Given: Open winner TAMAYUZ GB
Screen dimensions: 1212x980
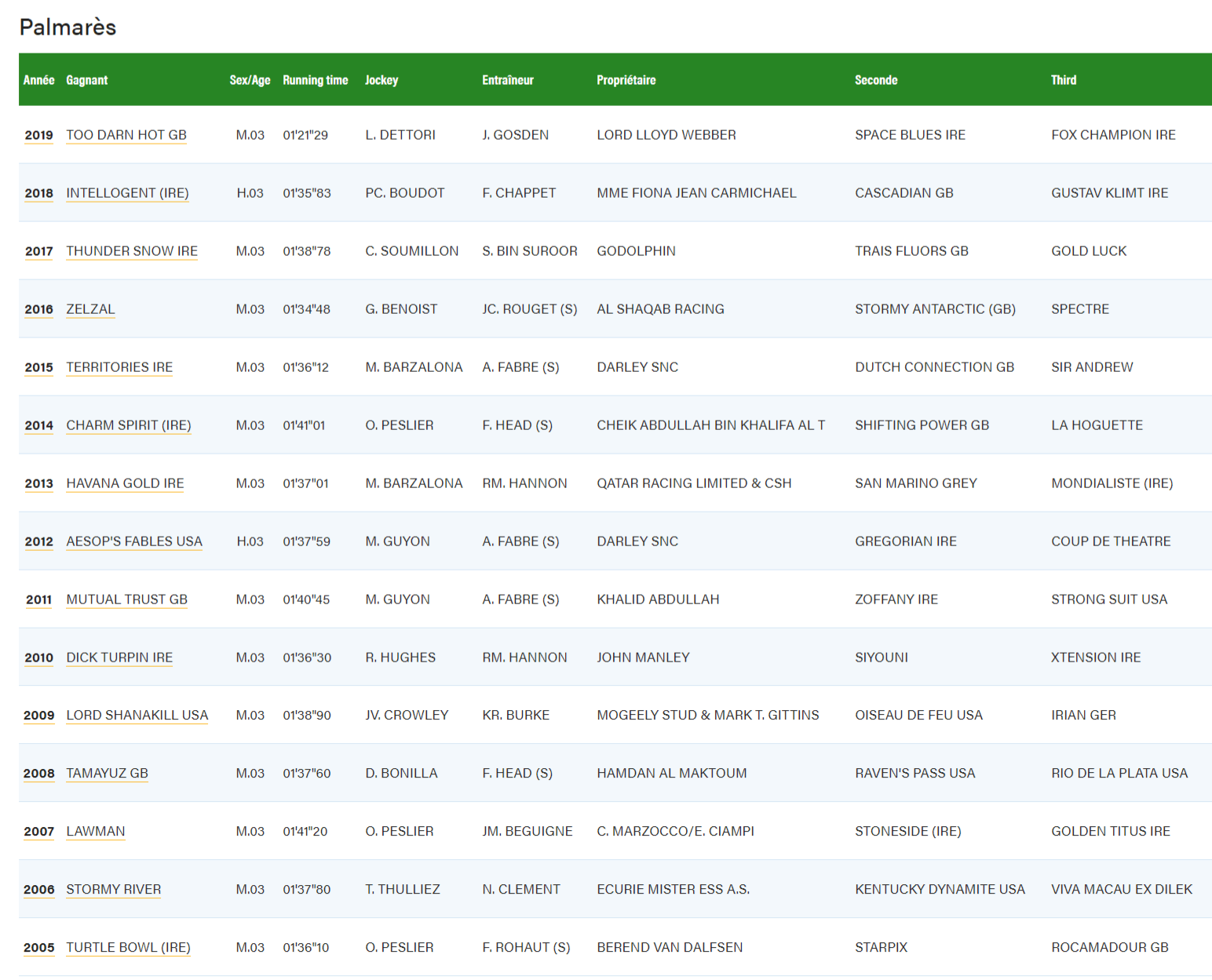Looking at the screenshot, I should [x=107, y=774].
